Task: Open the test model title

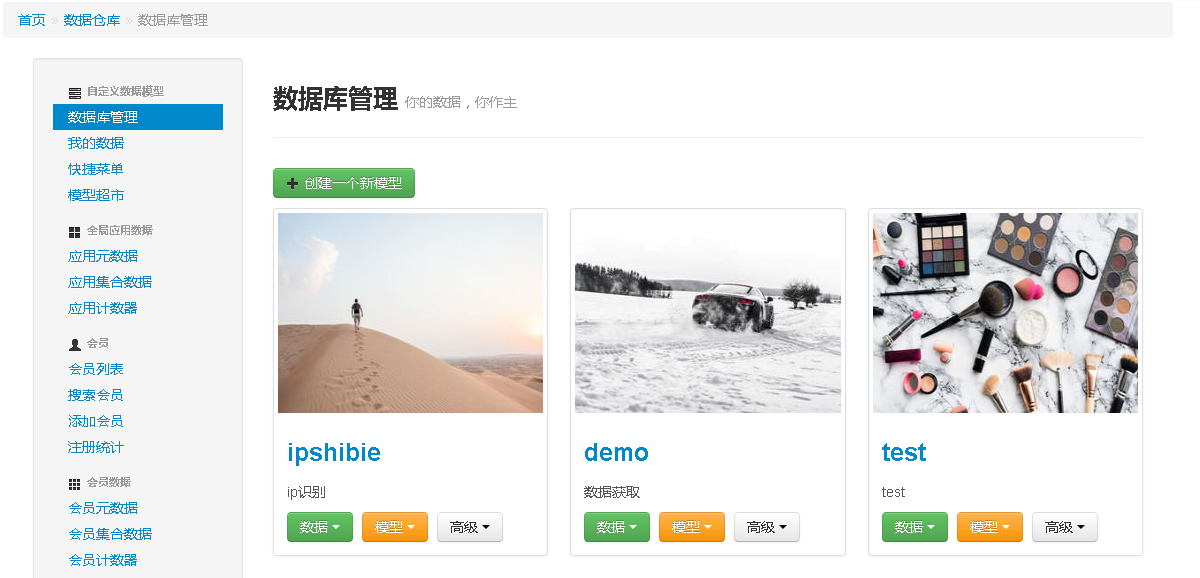Action: (904, 453)
